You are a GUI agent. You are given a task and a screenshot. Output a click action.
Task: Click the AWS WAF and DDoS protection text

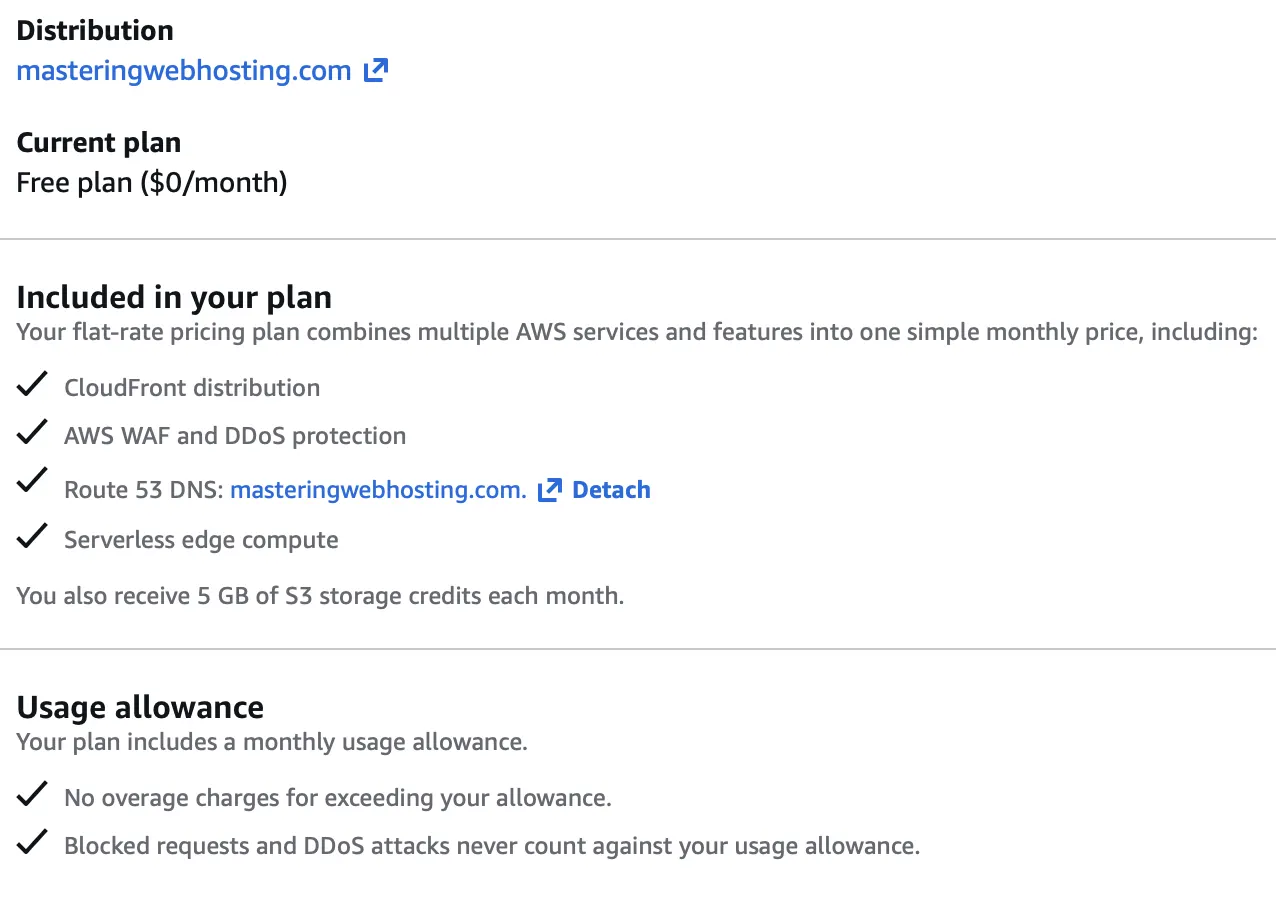[x=235, y=436]
